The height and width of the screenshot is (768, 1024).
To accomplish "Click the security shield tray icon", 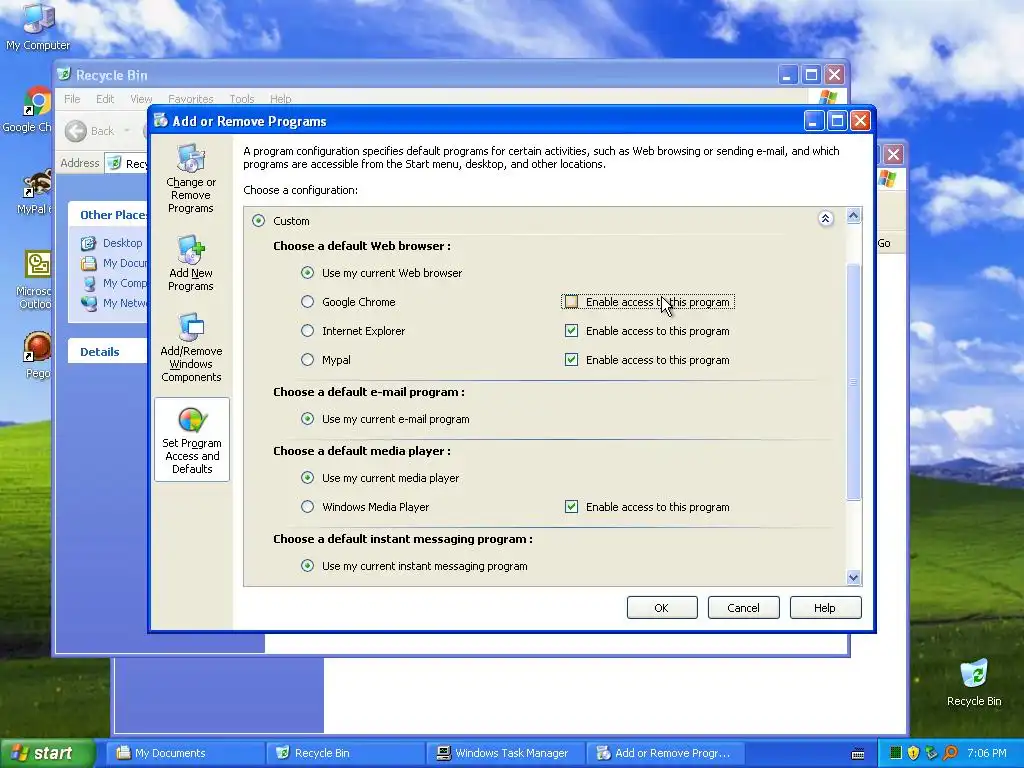I will click(913, 753).
